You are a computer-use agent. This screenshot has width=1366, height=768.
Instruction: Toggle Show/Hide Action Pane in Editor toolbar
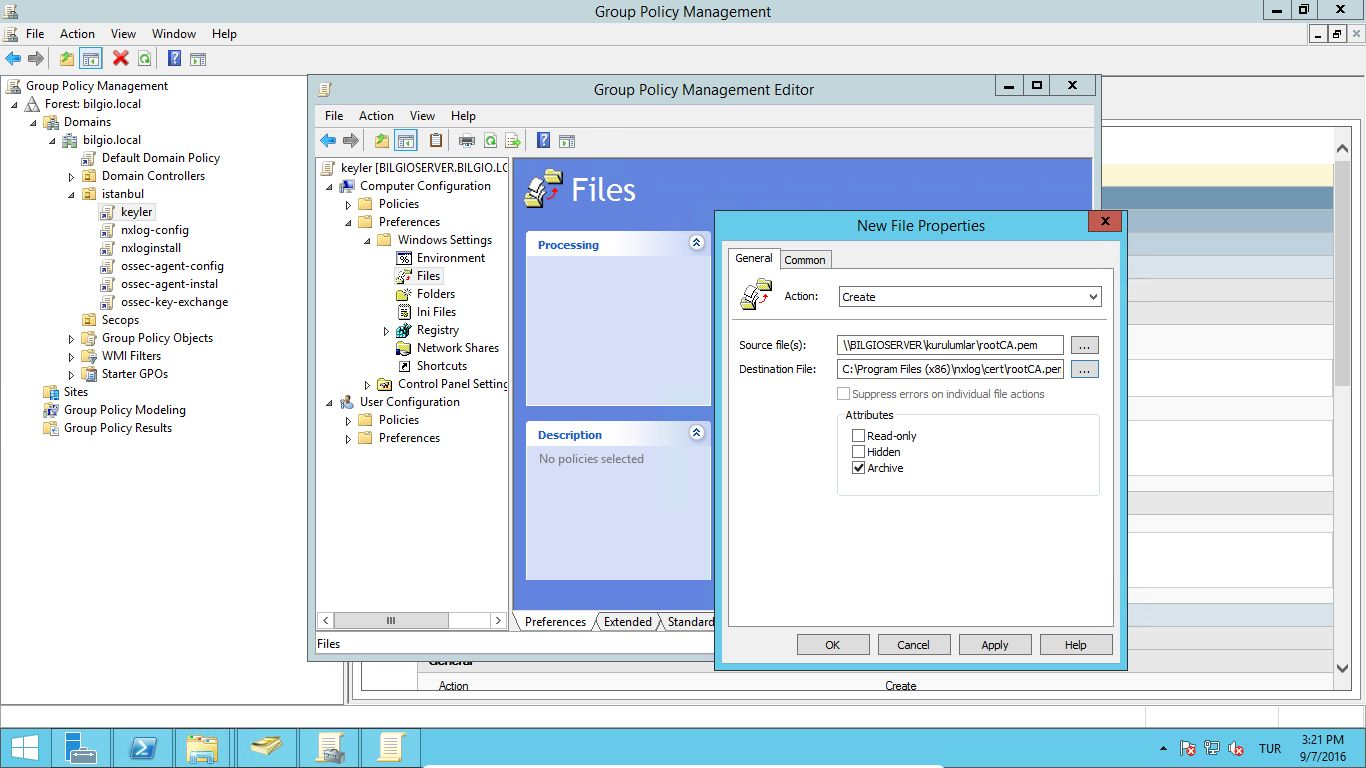coord(567,141)
